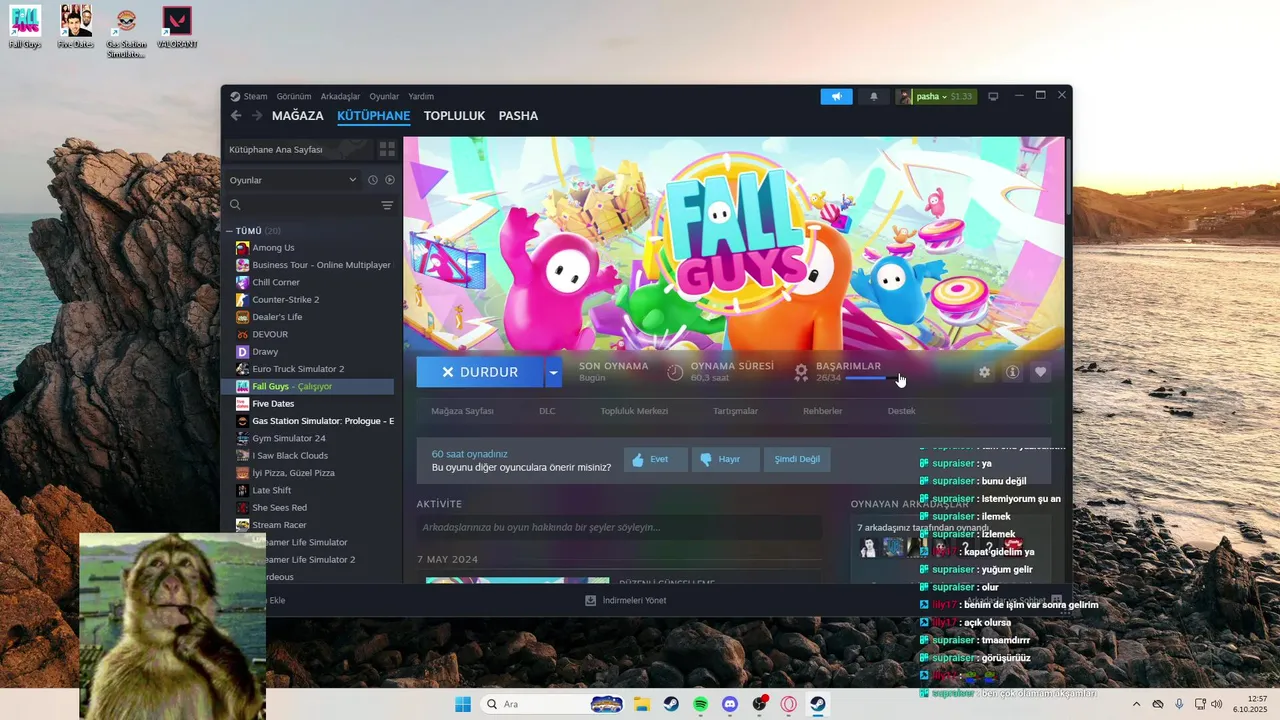Open Fall Guys game info icon
The width and height of the screenshot is (1280, 720).
coord(1012,372)
